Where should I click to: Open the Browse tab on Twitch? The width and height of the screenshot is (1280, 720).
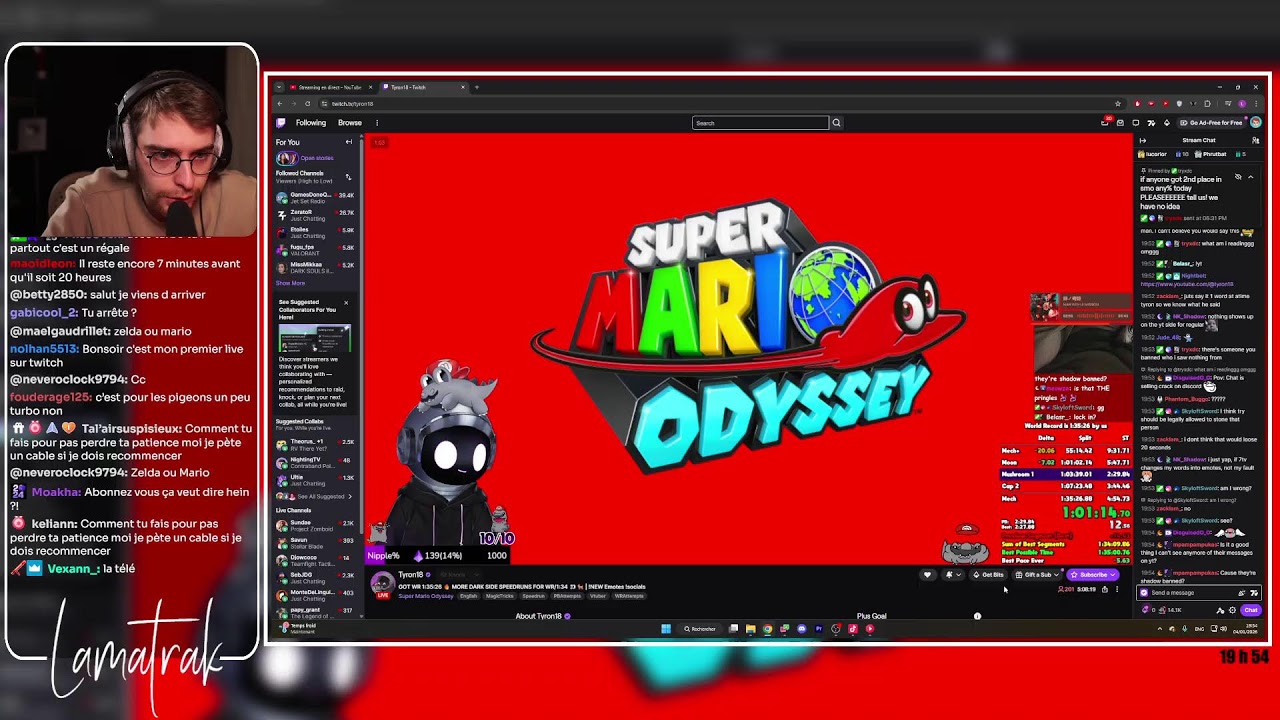(349, 123)
